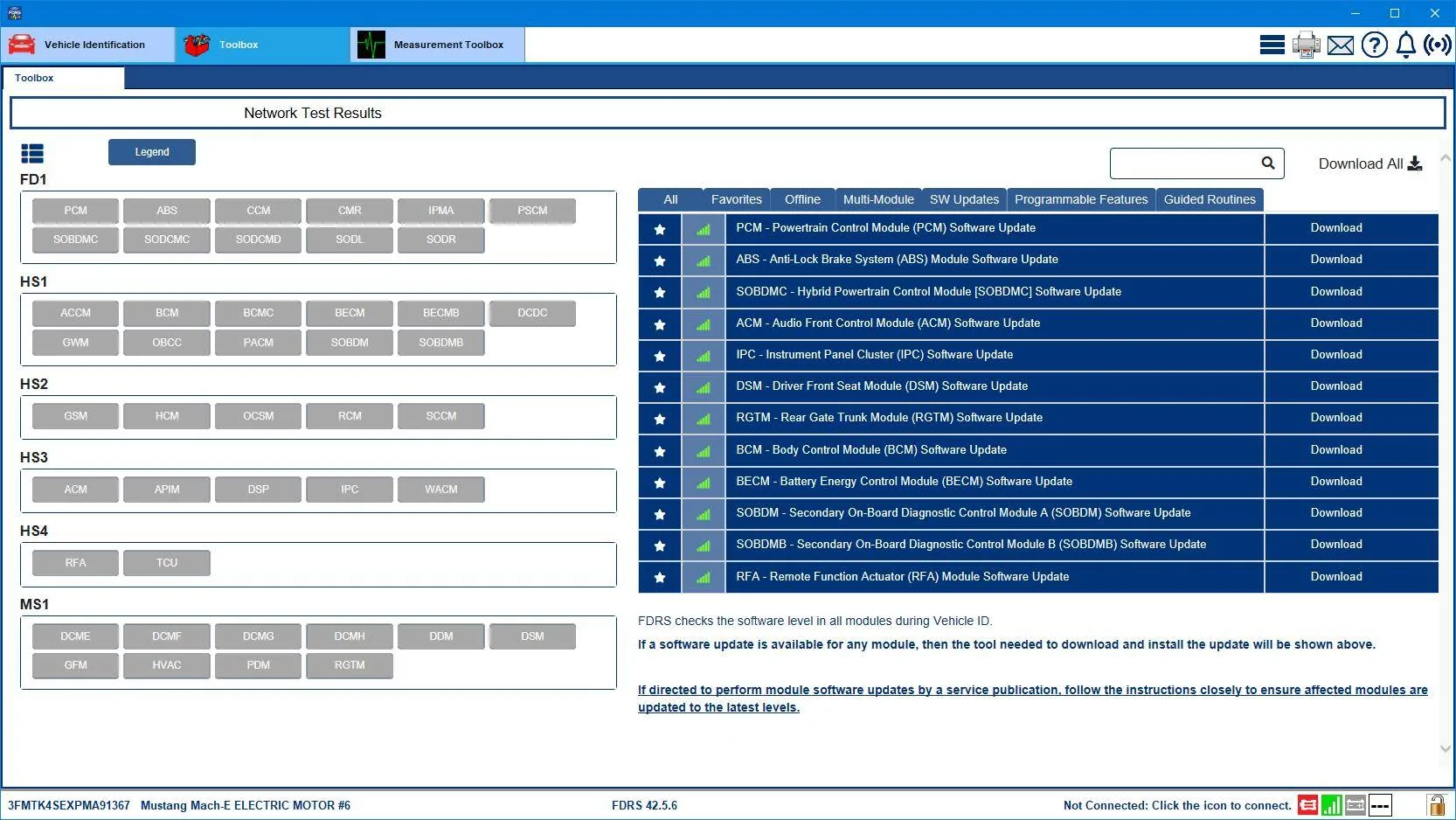1456x820 pixels.
Task: Open the Programmable Features tab
Action: (x=1081, y=199)
